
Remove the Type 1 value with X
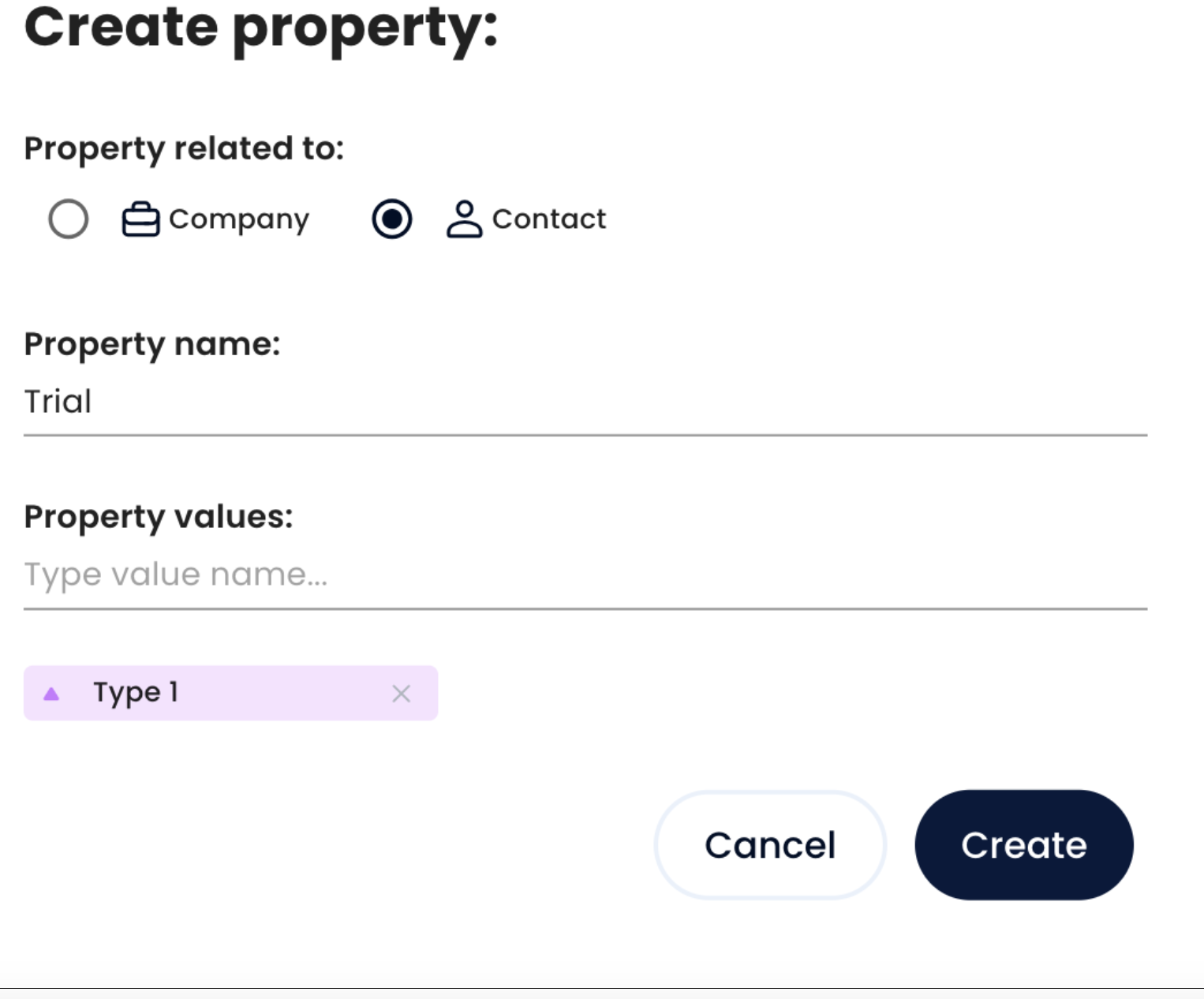click(x=401, y=694)
